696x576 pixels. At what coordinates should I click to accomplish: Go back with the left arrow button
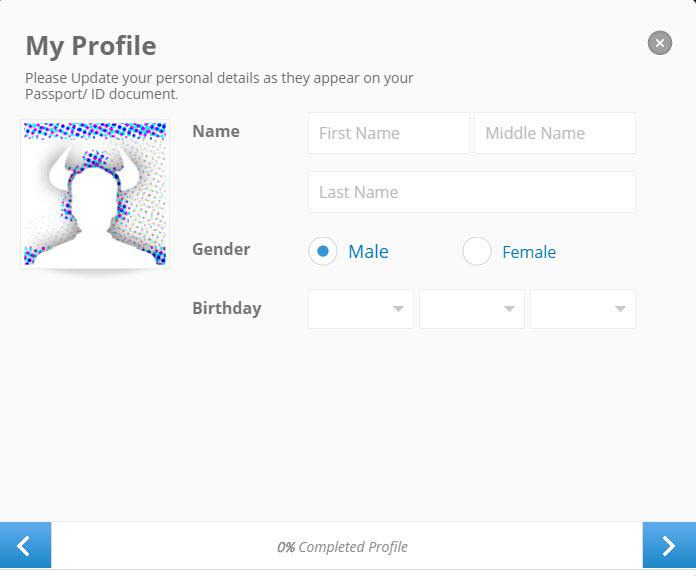pos(25,545)
